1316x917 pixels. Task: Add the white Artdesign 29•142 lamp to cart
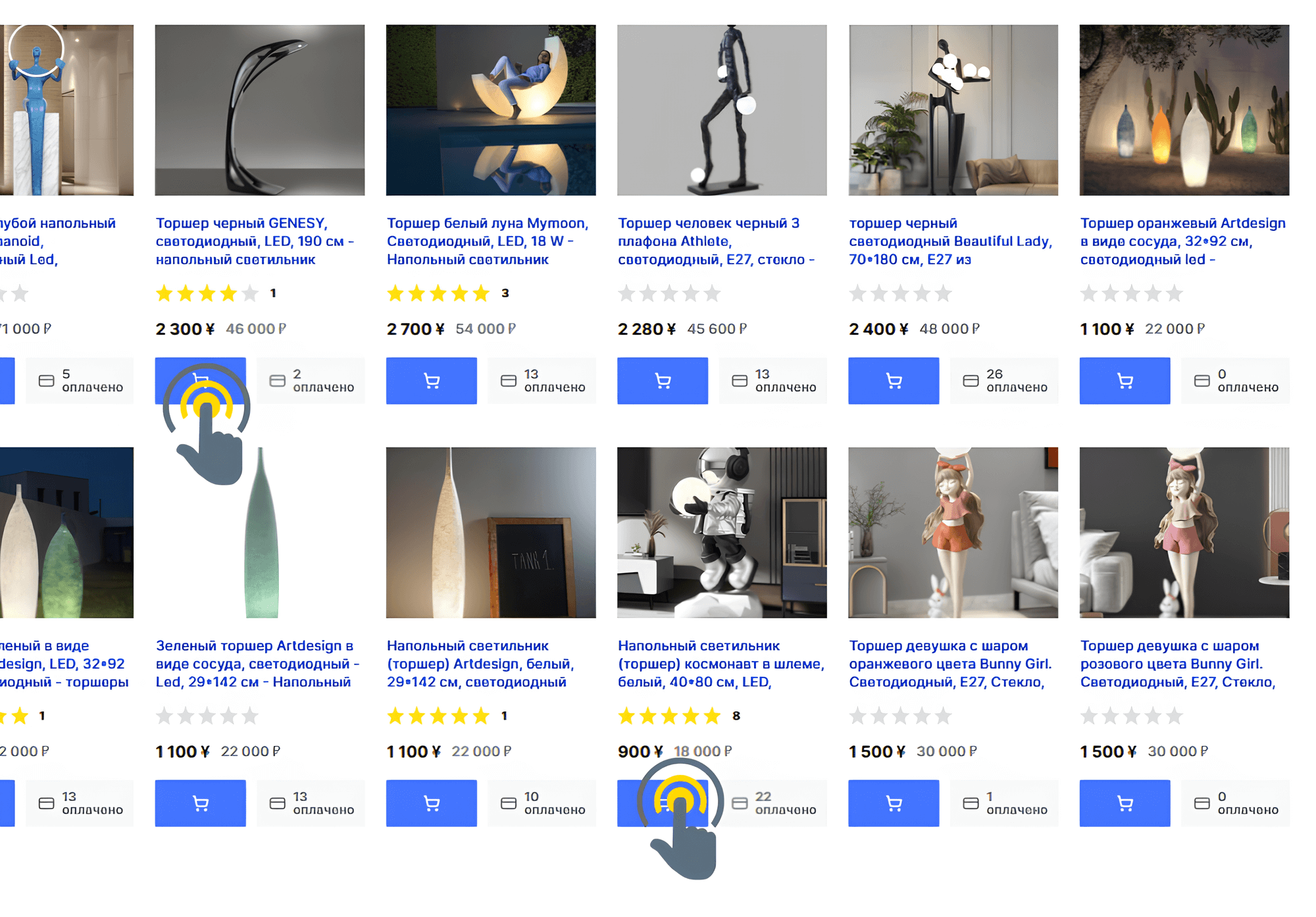(431, 803)
